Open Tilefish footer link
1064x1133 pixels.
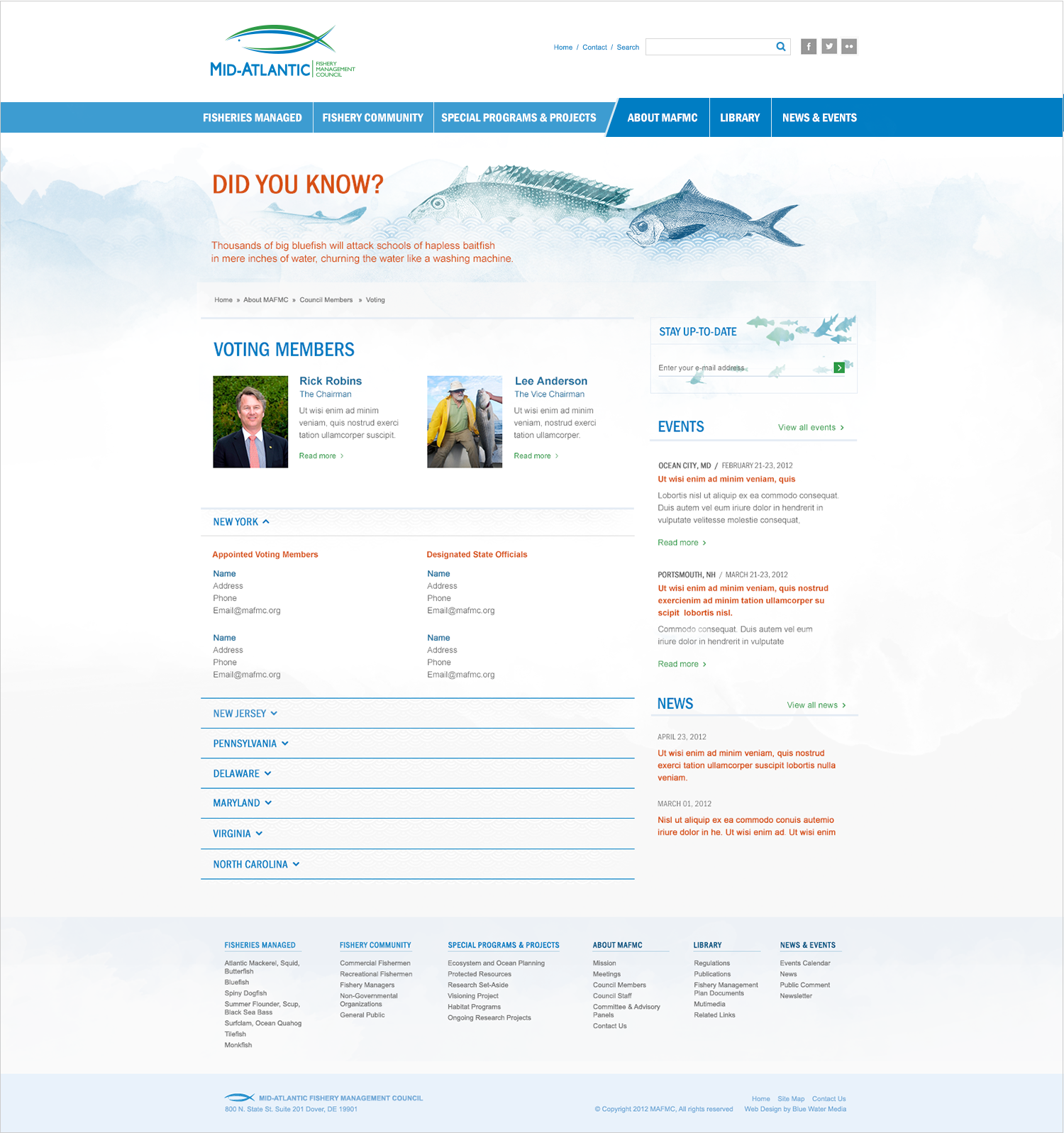pyautogui.click(x=235, y=1034)
